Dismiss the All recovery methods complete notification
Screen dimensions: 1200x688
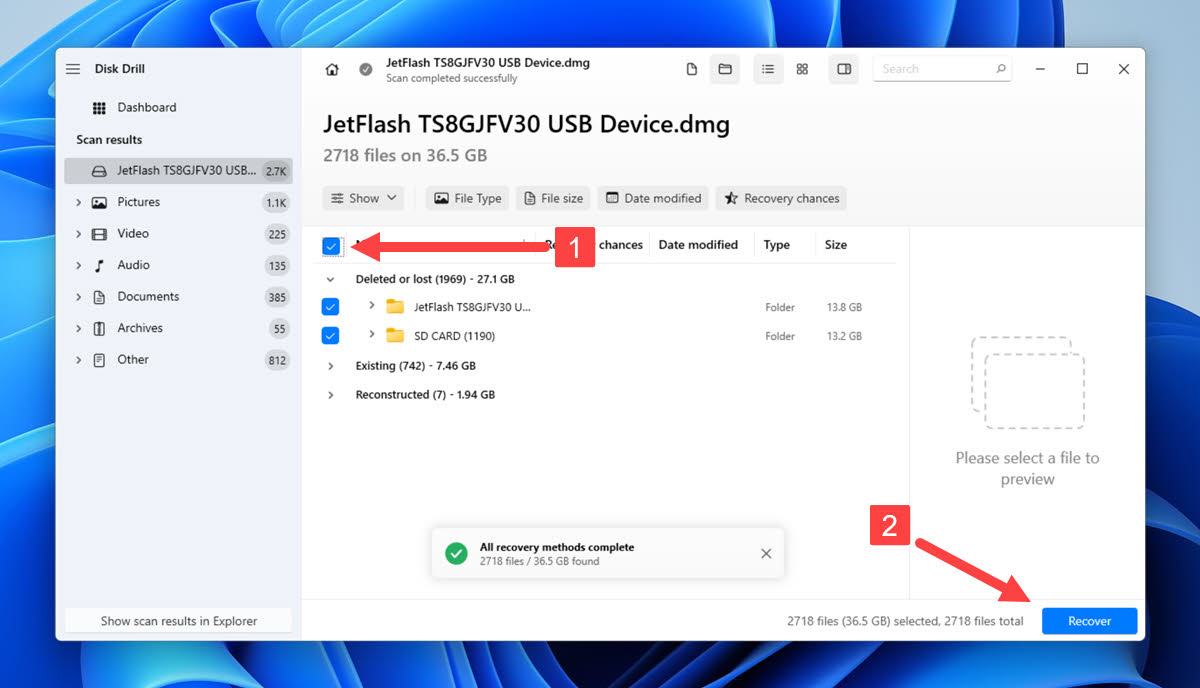click(x=766, y=554)
